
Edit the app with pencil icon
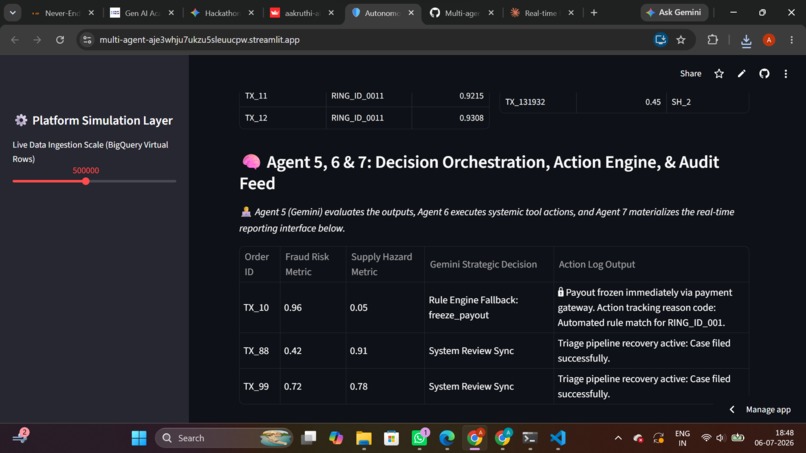(741, 74)
